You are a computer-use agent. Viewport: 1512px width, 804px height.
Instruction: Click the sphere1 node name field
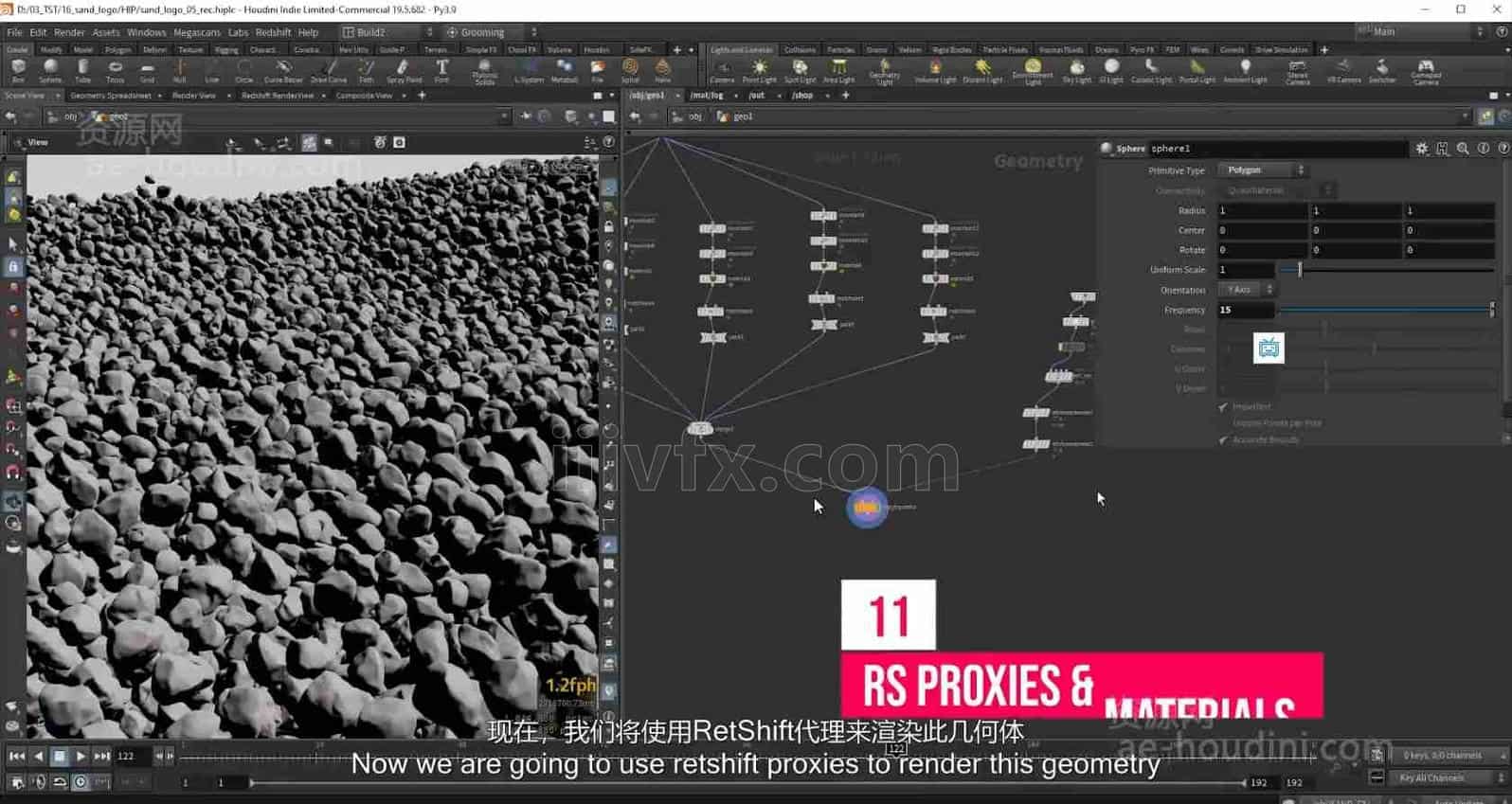coord(1277,149)
